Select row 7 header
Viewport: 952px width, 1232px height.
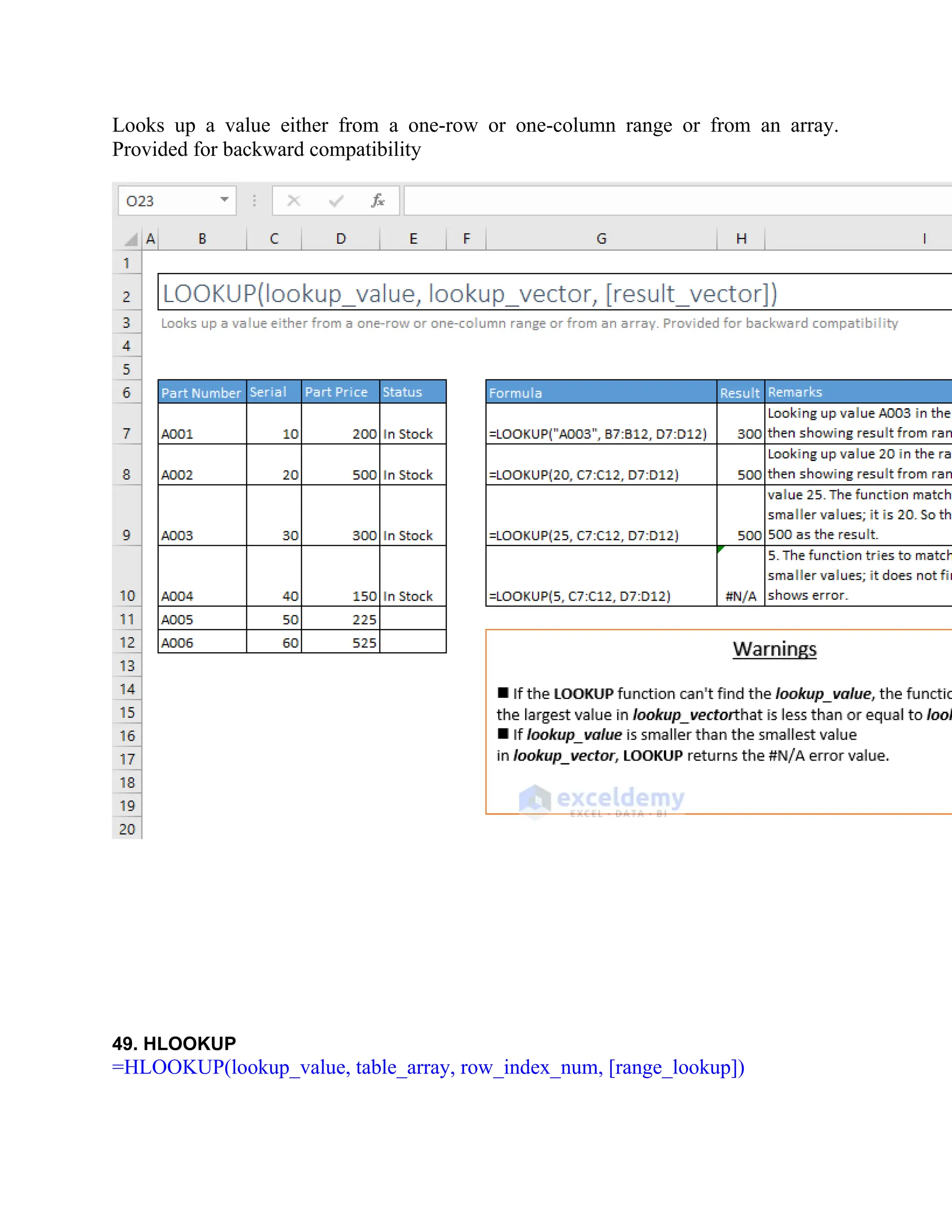pyautogui.click(x=127, y=424)
